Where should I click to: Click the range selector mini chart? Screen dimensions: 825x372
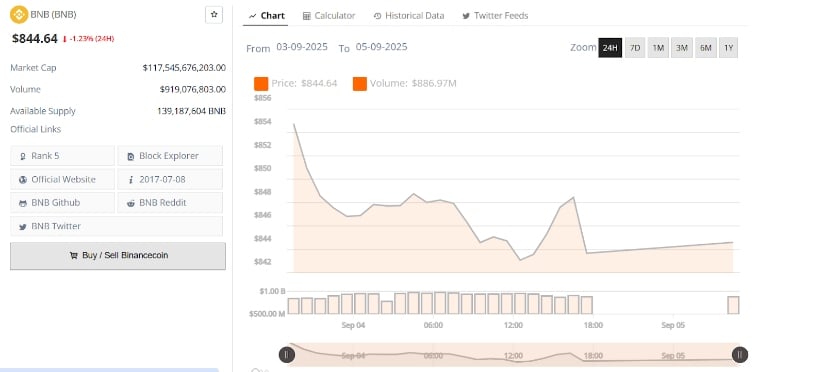click(x=513, y=355)
